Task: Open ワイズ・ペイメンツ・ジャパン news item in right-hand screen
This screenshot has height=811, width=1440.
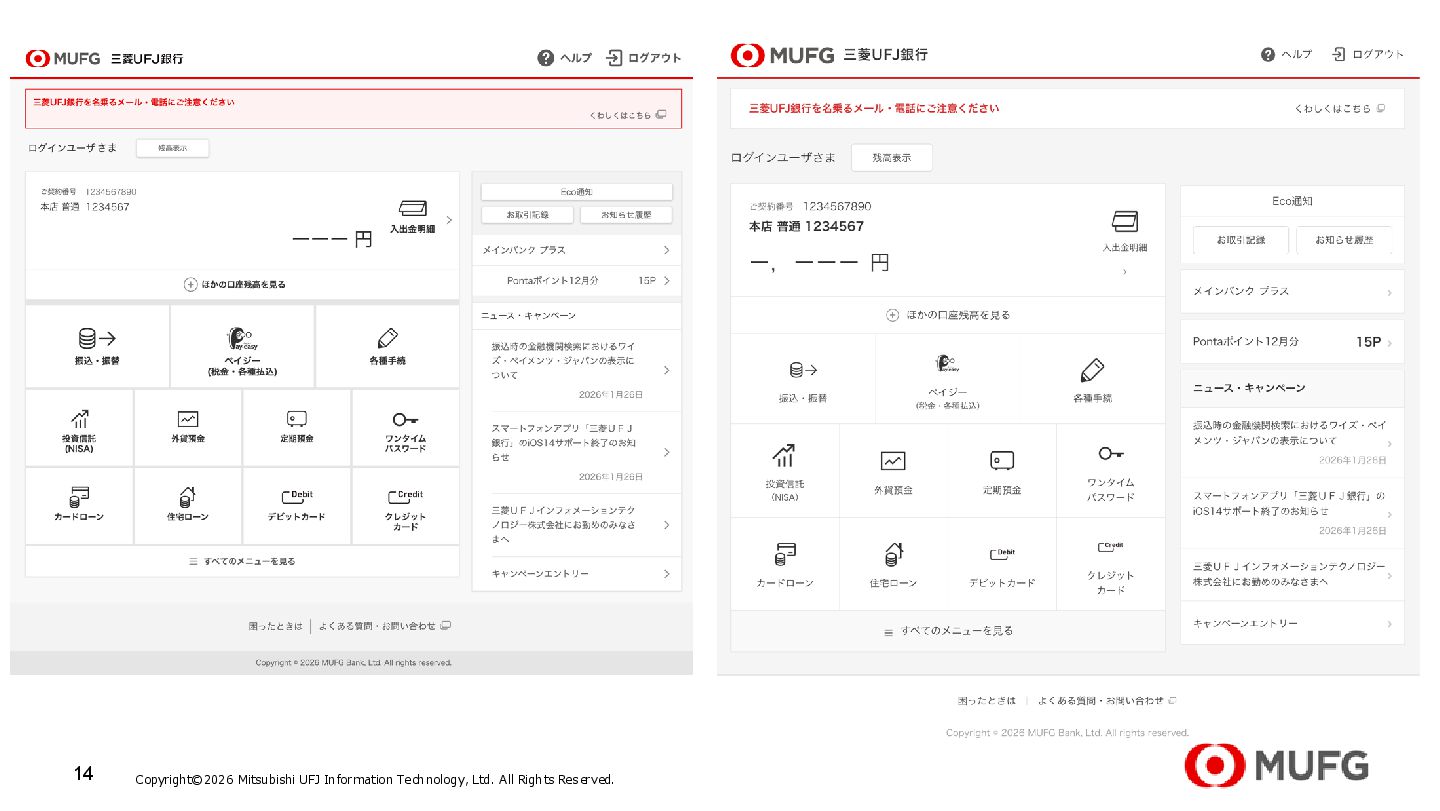Action: (1292, 442)
